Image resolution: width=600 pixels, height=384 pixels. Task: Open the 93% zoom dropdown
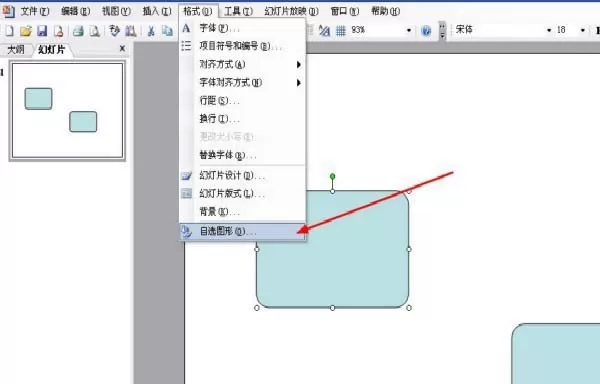(x=409, y=30)
